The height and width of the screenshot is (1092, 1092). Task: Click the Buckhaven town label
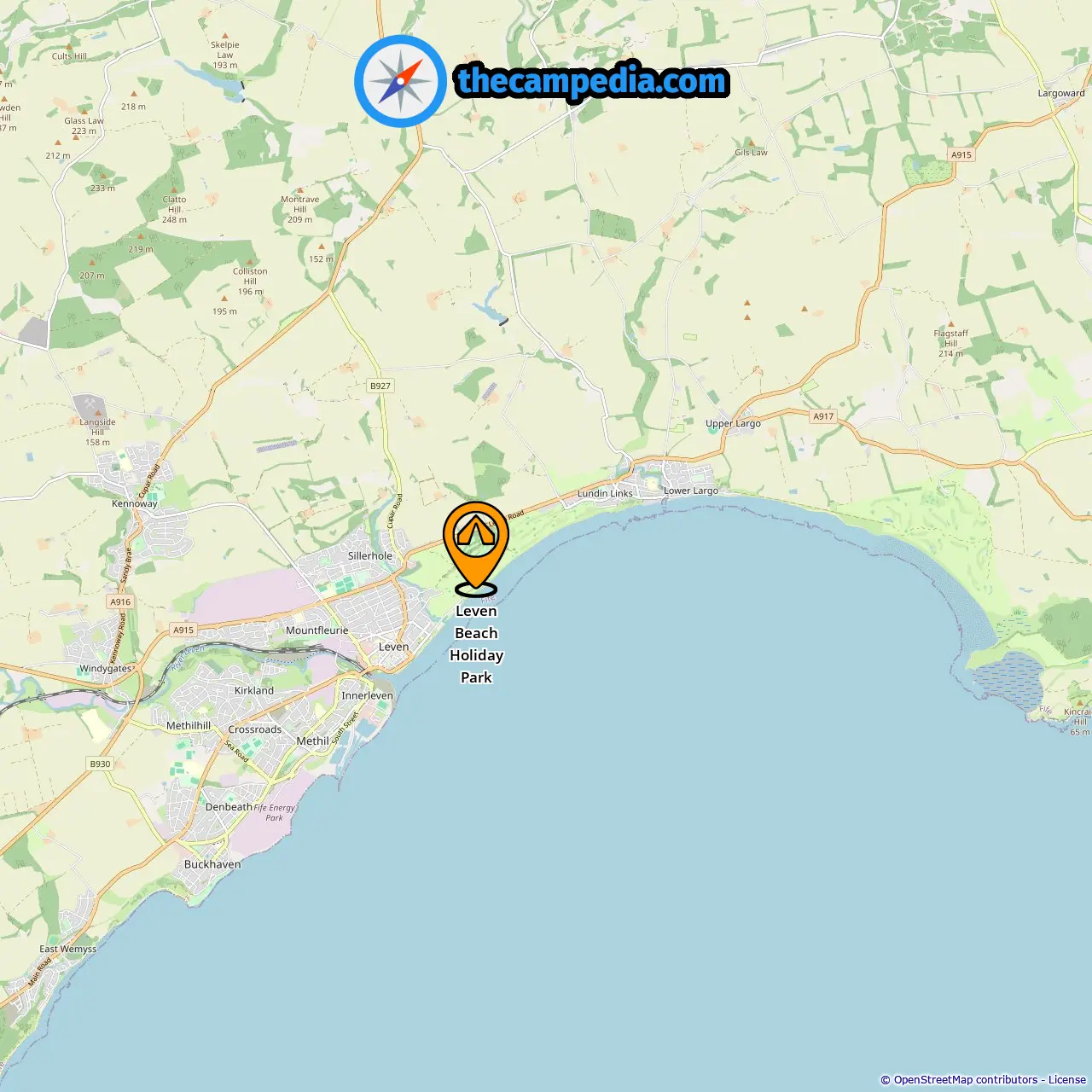(212, 864)
